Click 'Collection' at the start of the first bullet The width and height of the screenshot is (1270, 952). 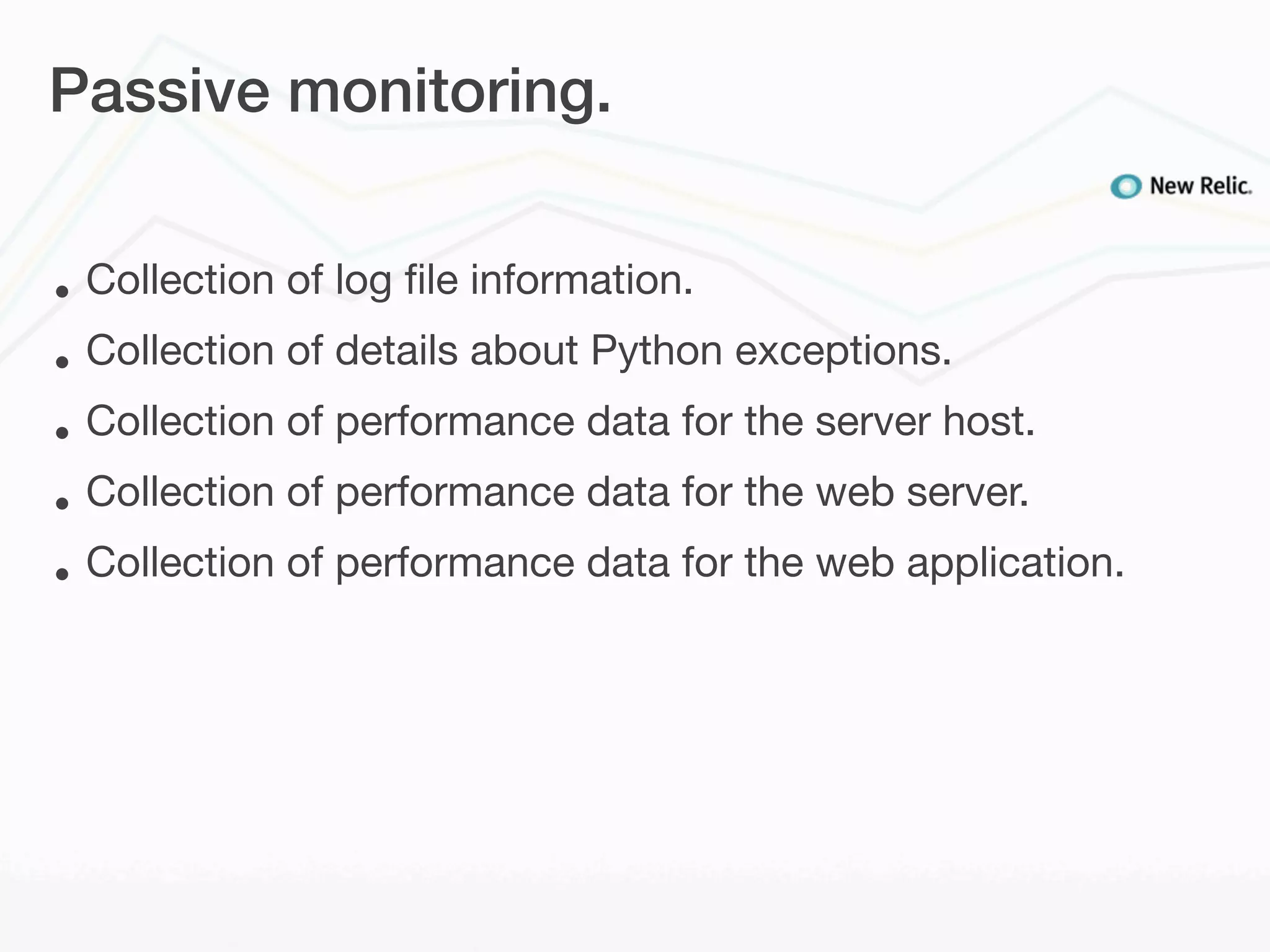180,280
